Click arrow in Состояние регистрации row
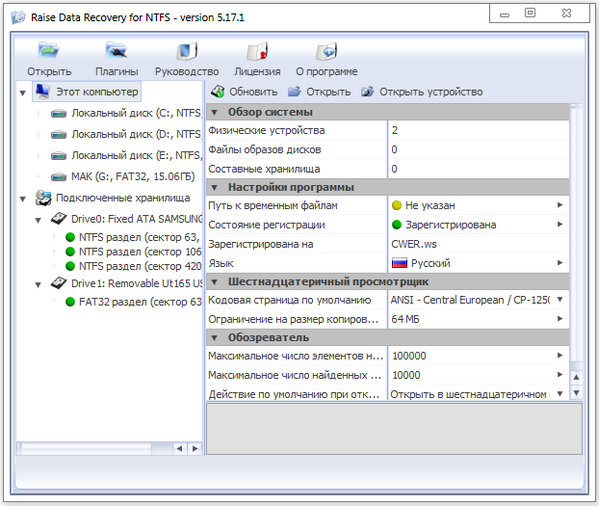 (560, 224)
